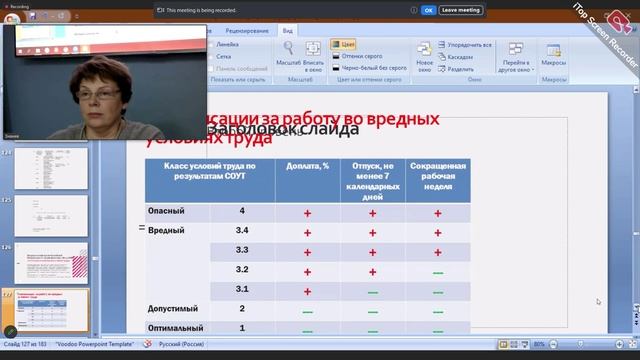Click the Показать или скрыть group label
The height and width of the screenshot is (360, 640).
[238, 80]
